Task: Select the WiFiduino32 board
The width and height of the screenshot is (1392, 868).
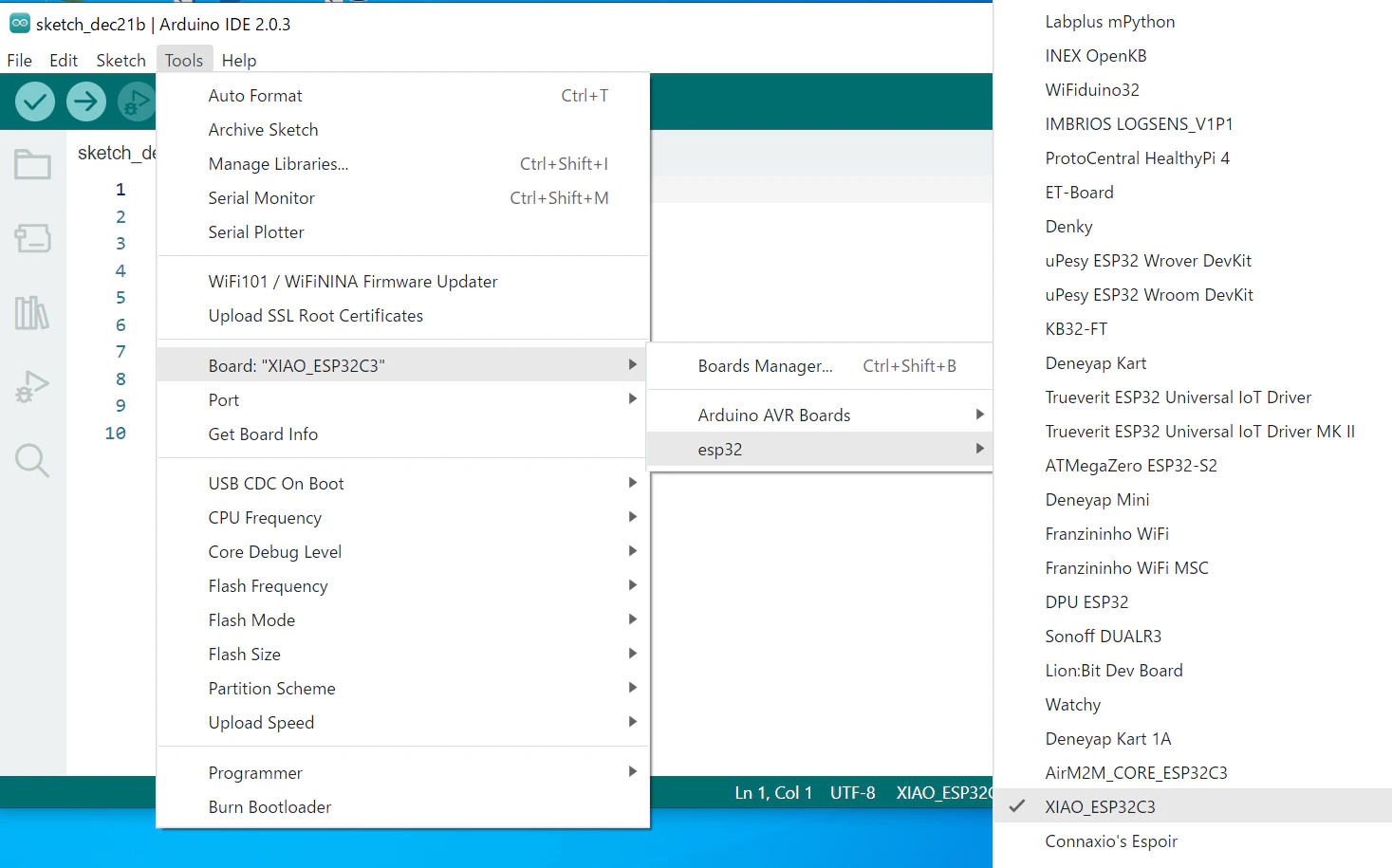Action: 1193,89
